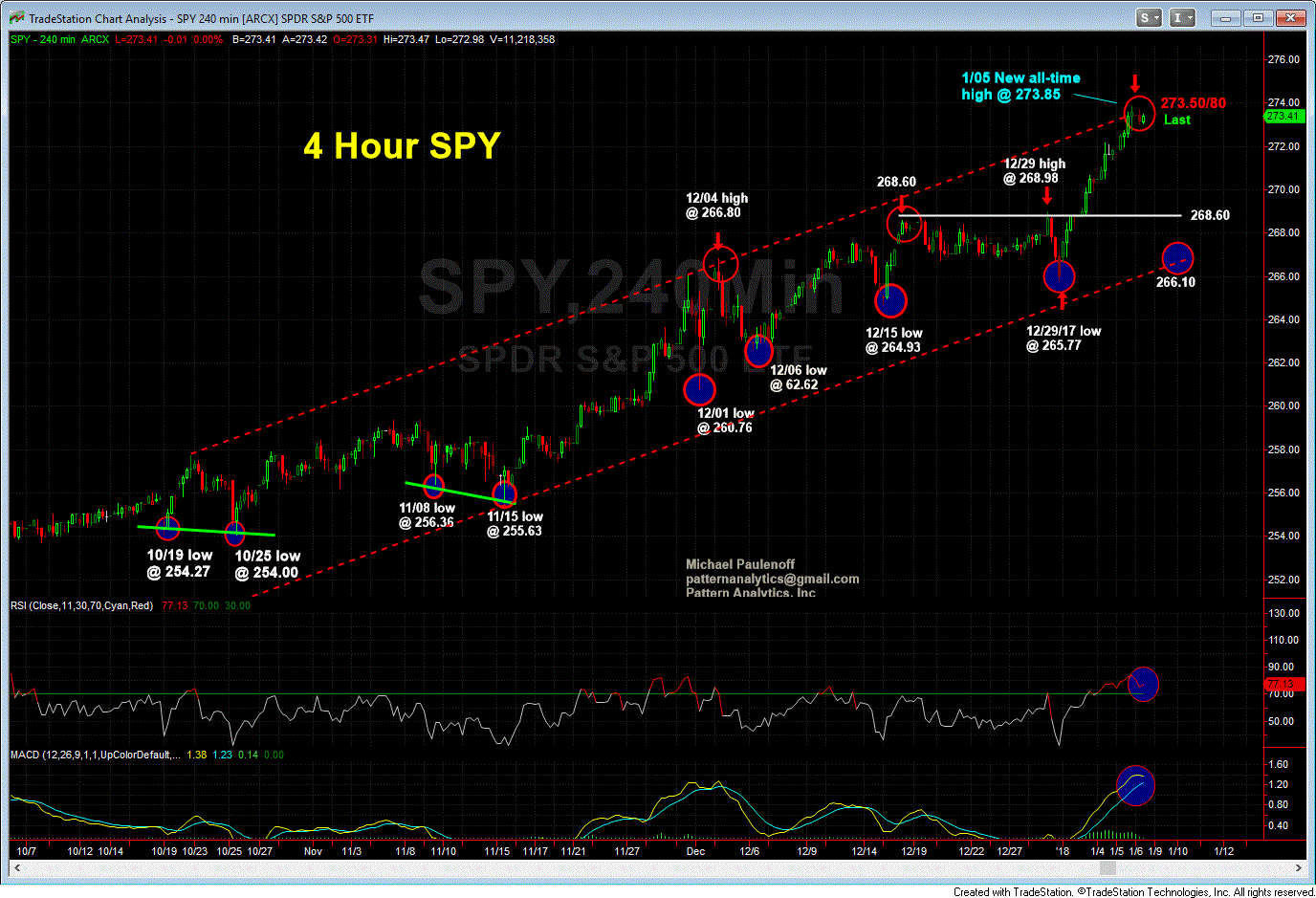Click the 1.60 MACD axis label
Image resolution: width=1316 pixels, height=898 pixels.
1278,765
